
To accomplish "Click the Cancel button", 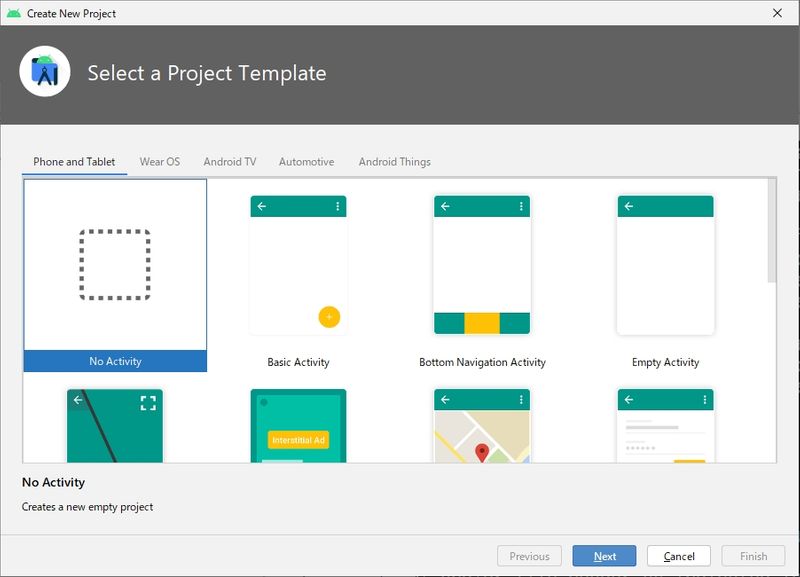I will coord(679,556).
